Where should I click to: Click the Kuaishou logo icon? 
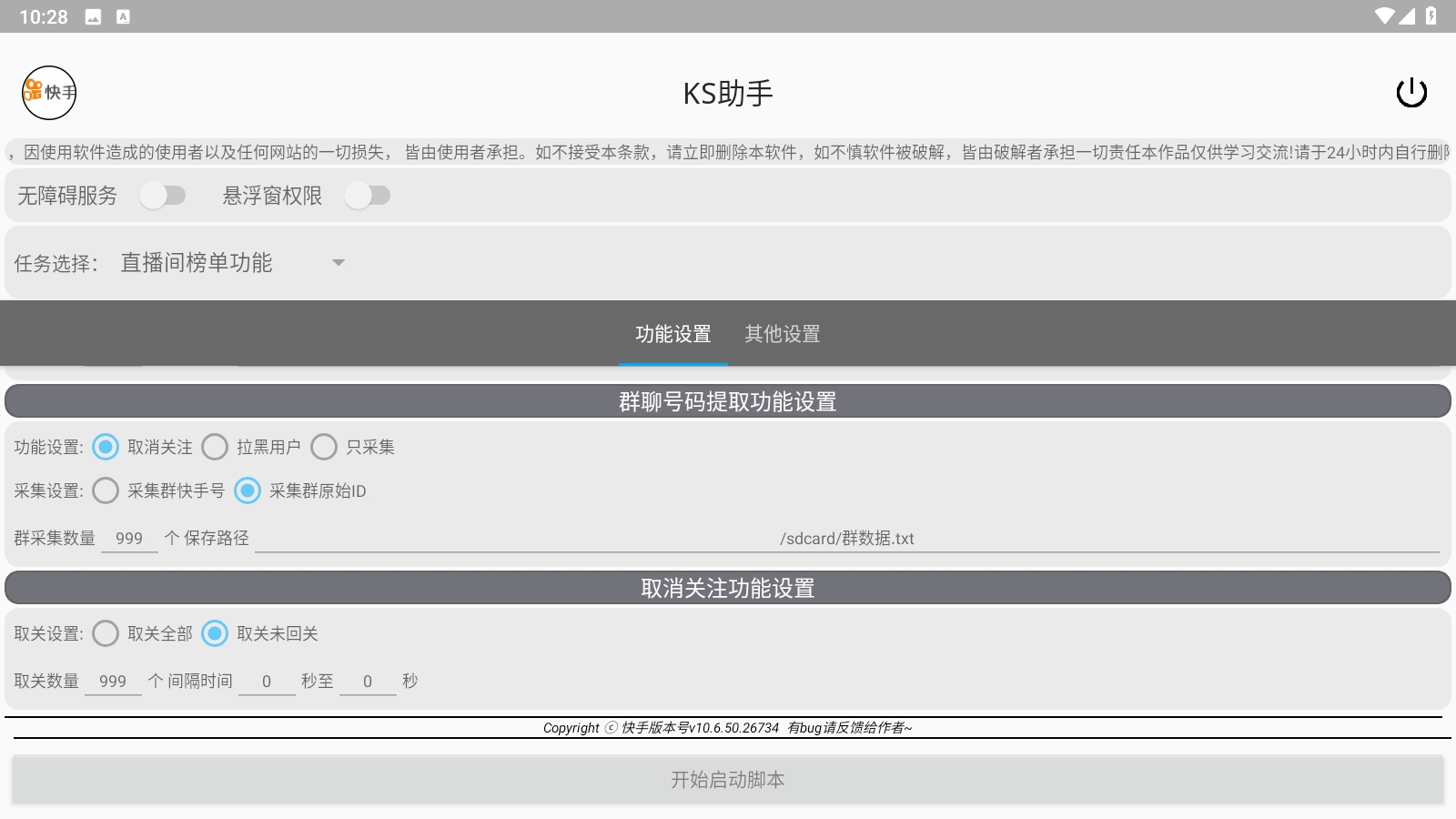coord(49,92)
